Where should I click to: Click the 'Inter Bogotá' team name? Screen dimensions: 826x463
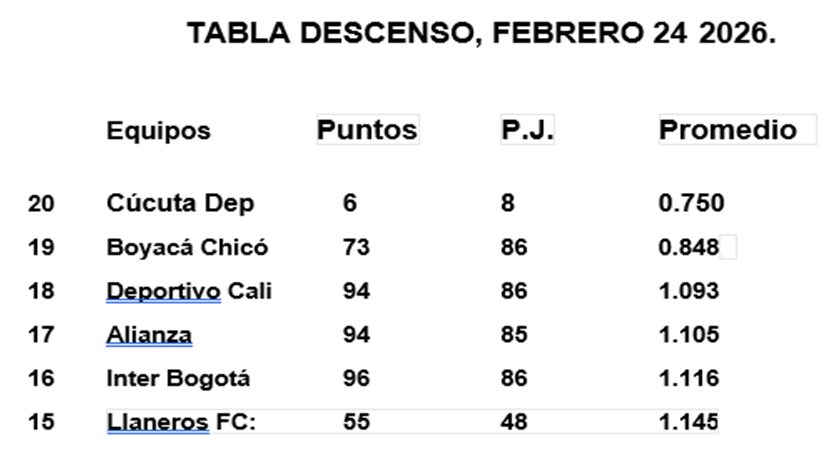[x=178, y=379]
